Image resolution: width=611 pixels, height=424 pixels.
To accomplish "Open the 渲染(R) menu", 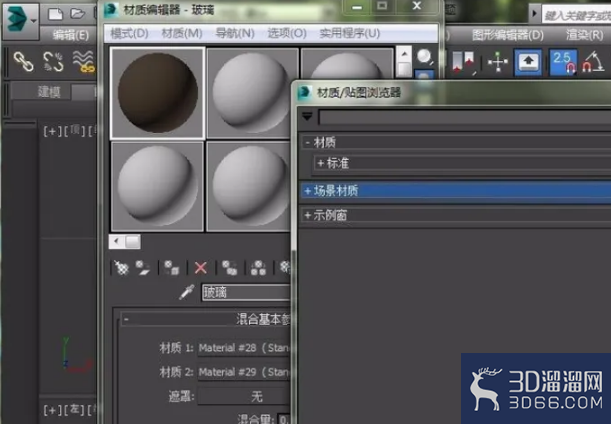I will 585,35.
